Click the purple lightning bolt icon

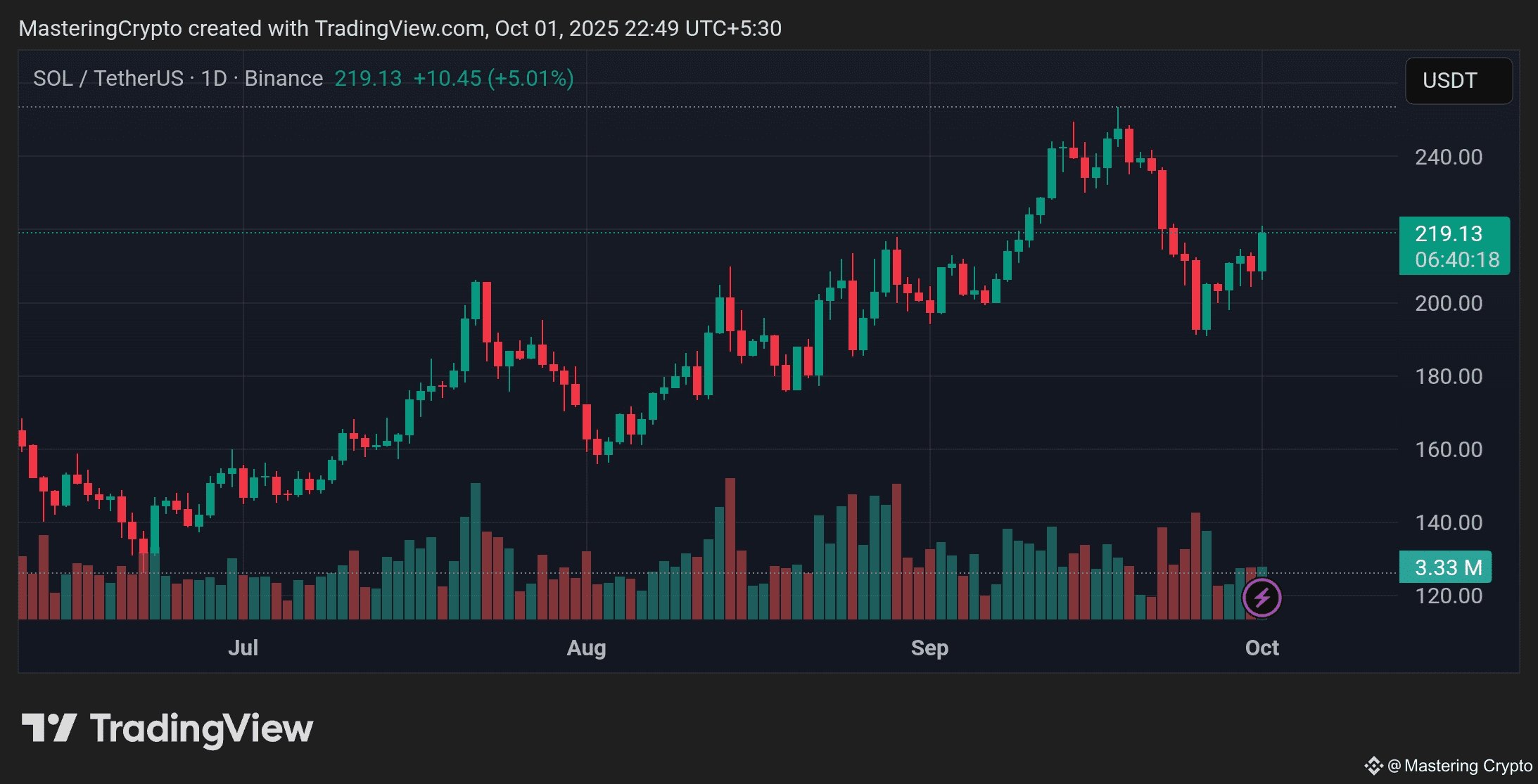click(1261, 598)
